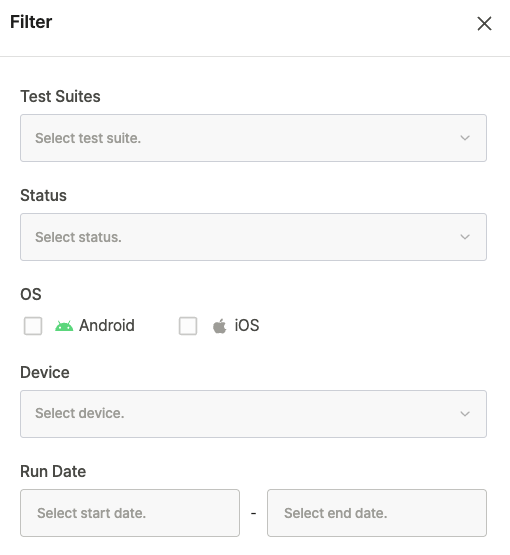
Task: Click the Status section label
Action: (x=44, y=195)
